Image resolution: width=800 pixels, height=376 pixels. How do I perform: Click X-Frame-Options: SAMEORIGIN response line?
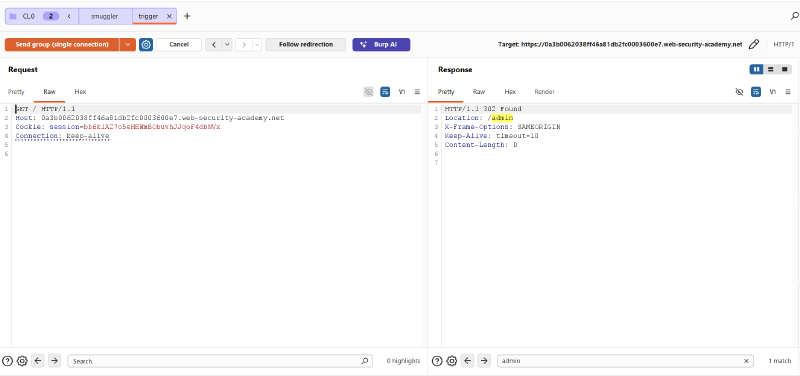(x=503, y=127)
